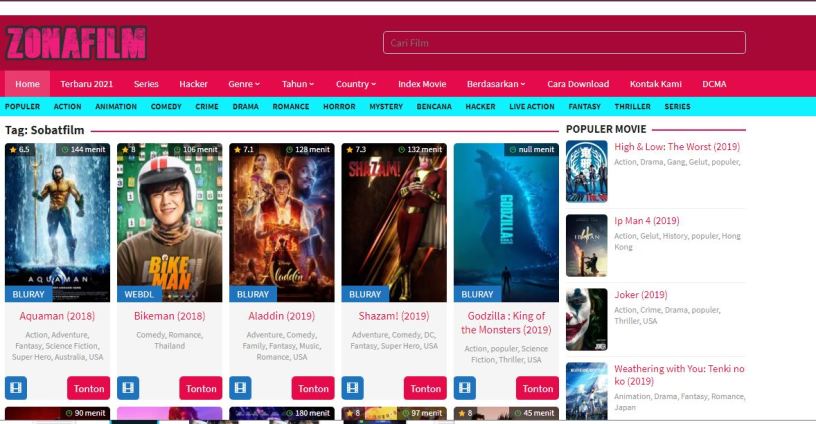
Task: Select DRAMA category in cyan bar
Action: point(246,106)
